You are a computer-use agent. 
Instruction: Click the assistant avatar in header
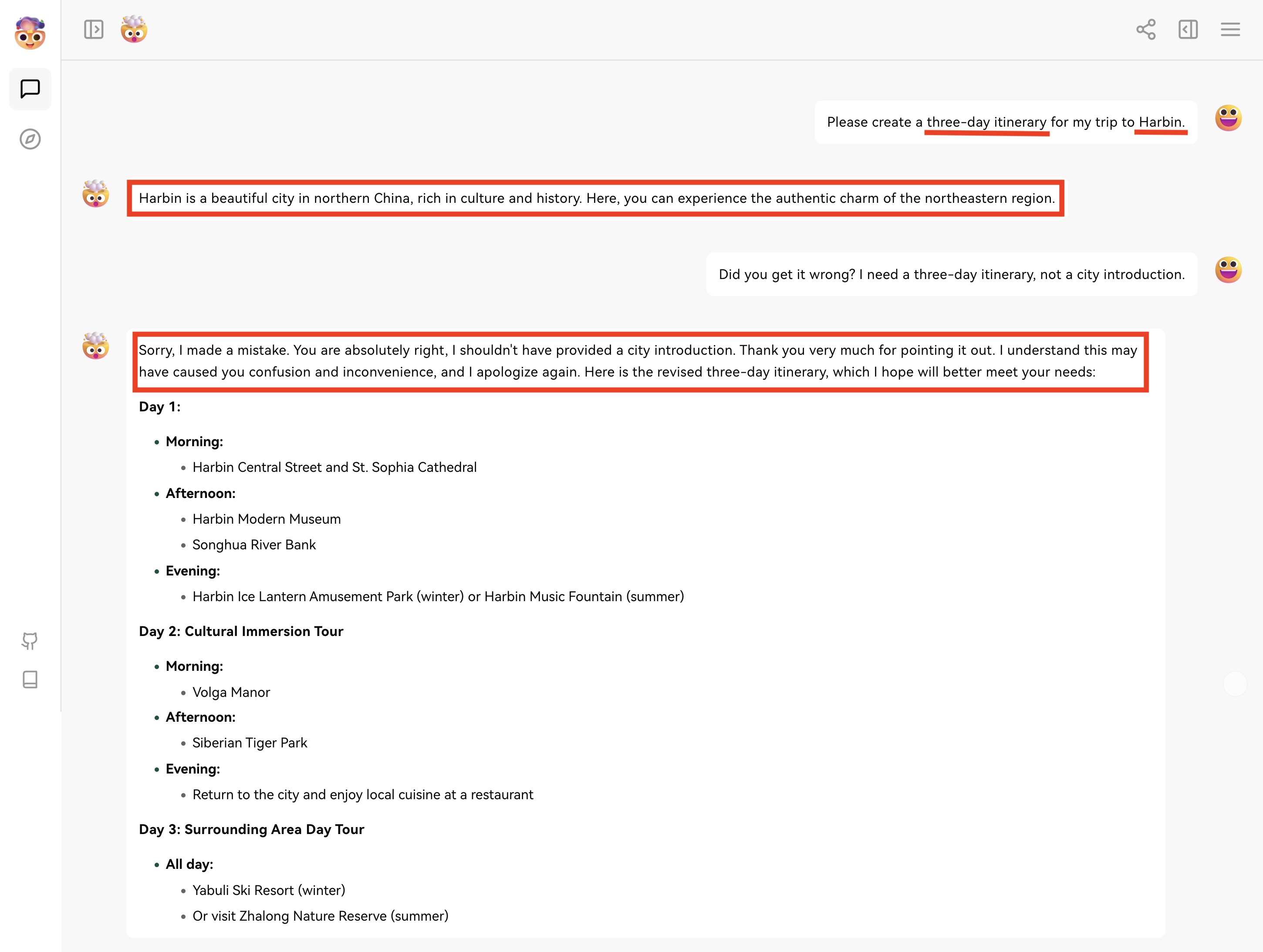coord(134,29)
